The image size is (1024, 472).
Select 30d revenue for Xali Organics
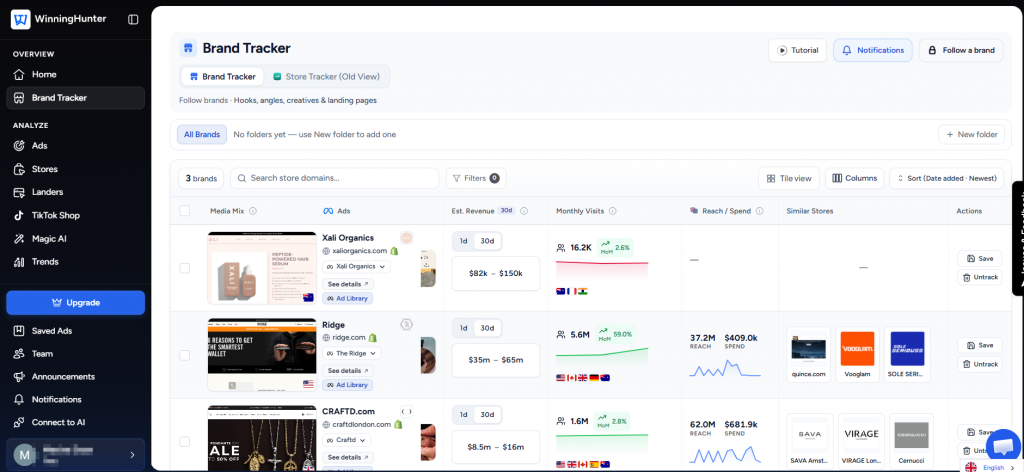(487, 241)
